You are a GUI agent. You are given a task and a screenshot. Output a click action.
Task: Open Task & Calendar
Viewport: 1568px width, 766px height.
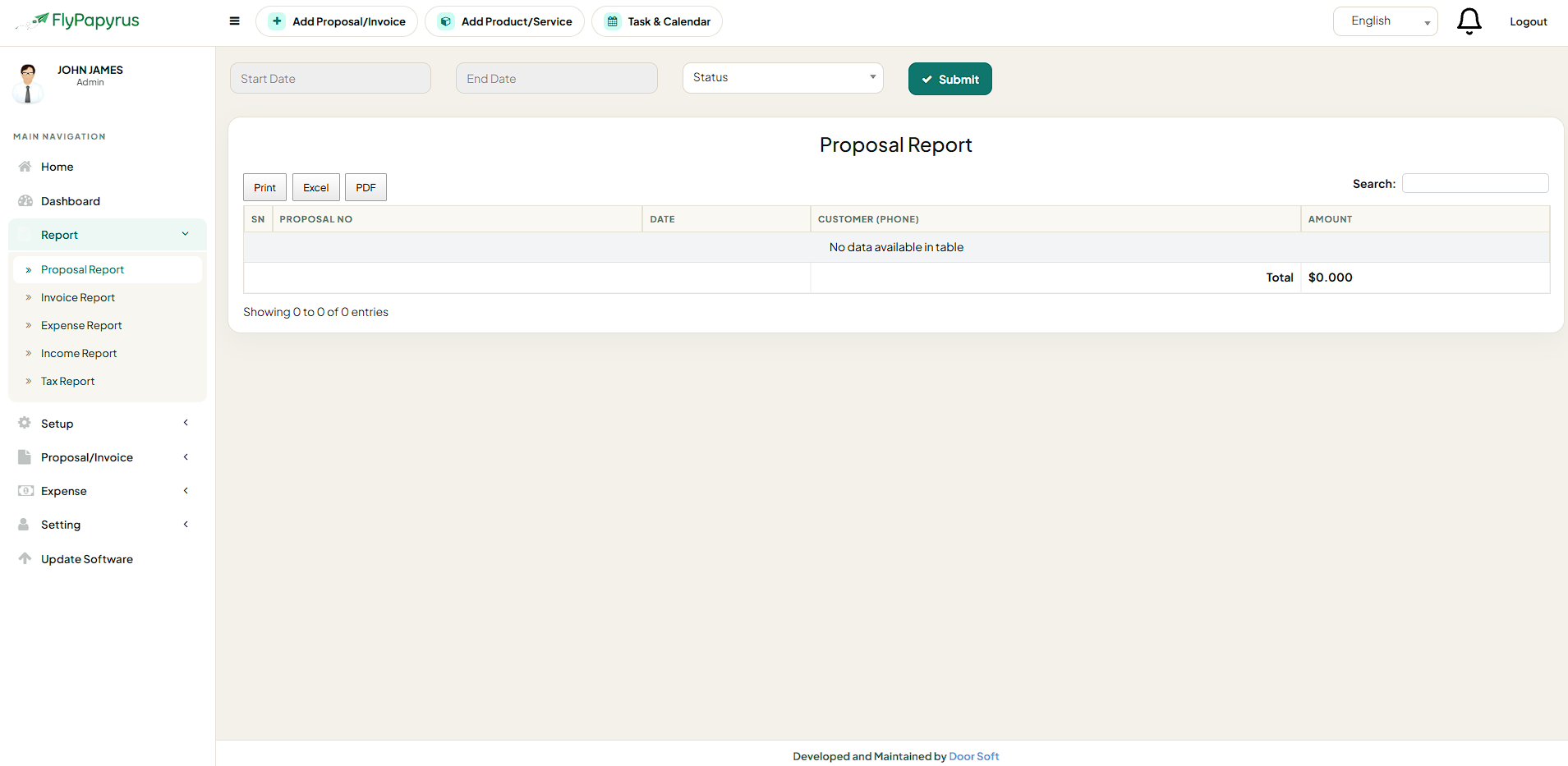pyautogui.click(x=657, y=21)
